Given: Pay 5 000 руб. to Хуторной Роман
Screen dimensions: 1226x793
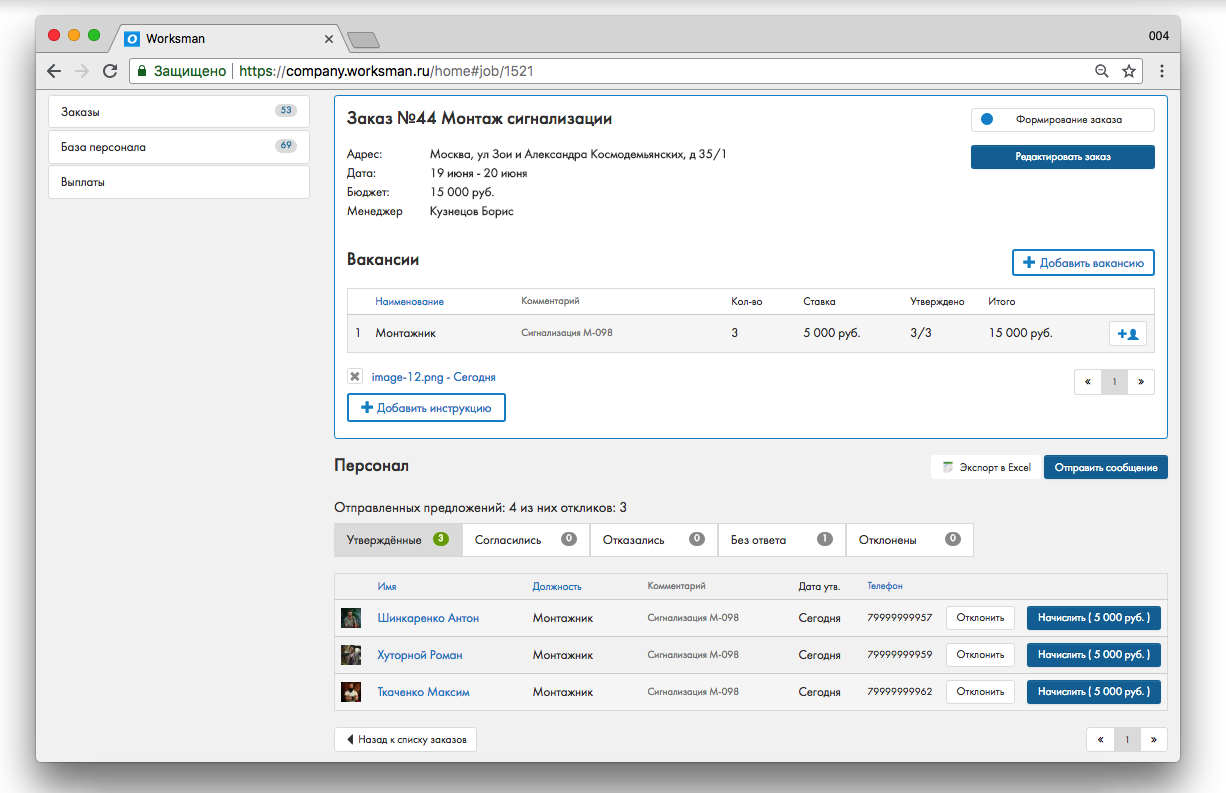Looking at the screenshot, I should pos(1094,655).
